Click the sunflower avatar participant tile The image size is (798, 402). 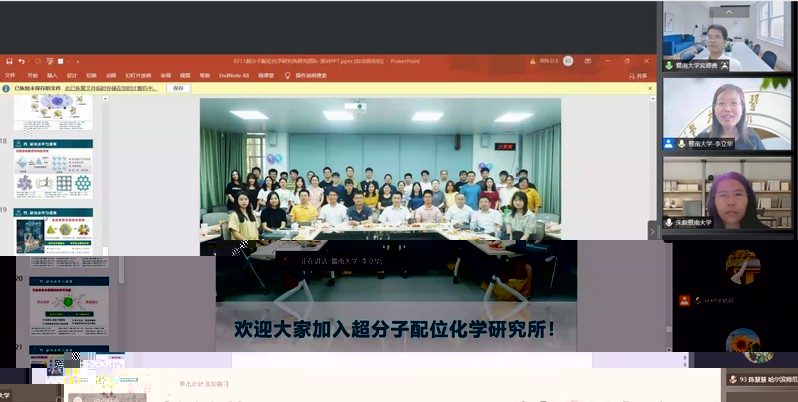742,344
